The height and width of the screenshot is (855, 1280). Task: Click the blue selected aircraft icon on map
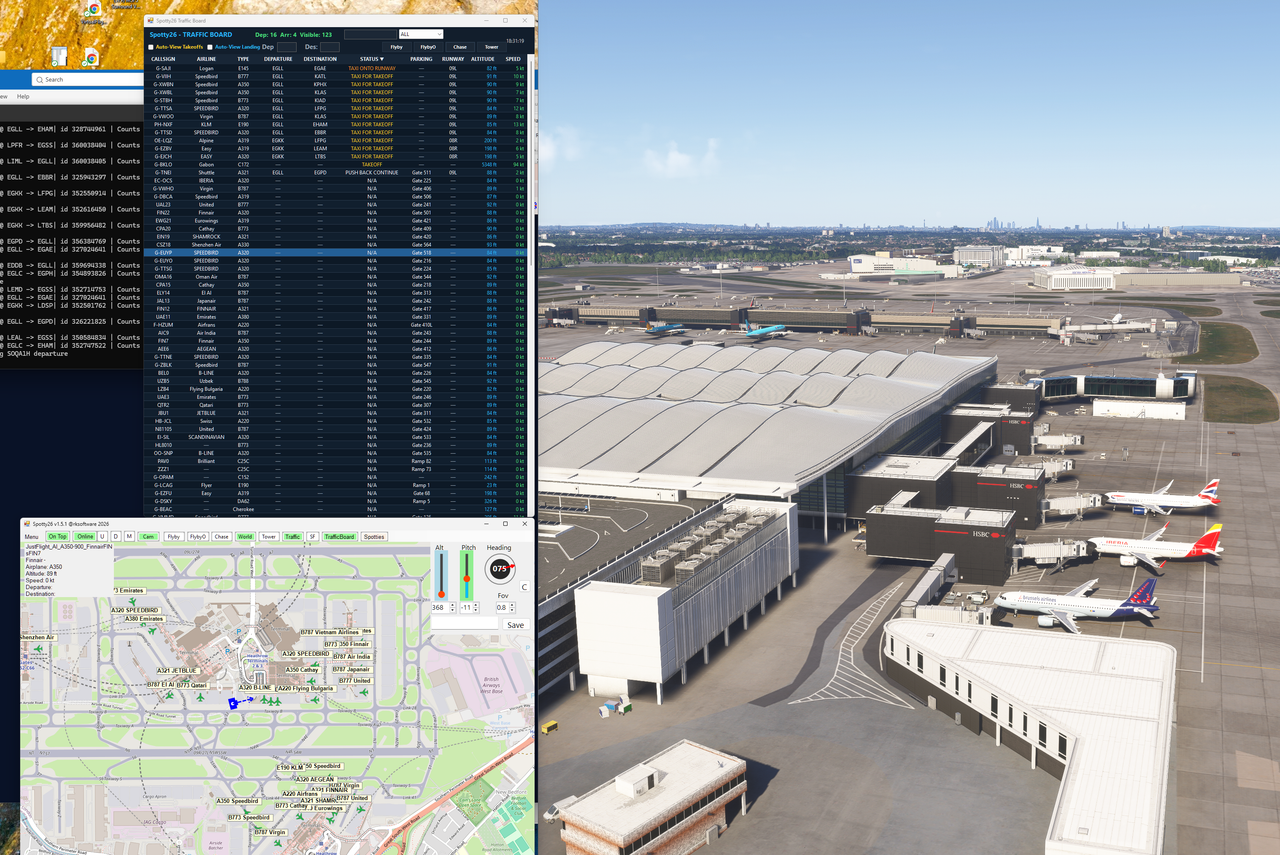(233, 703)
